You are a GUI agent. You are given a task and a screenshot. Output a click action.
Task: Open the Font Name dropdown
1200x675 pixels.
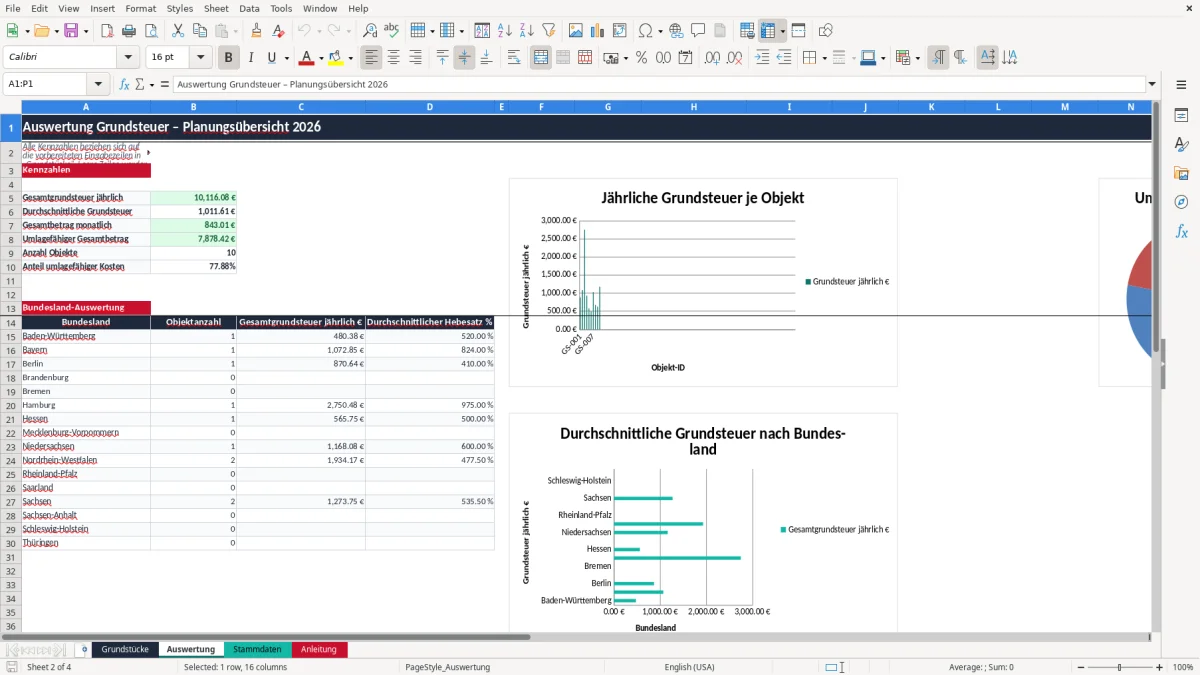128,58
